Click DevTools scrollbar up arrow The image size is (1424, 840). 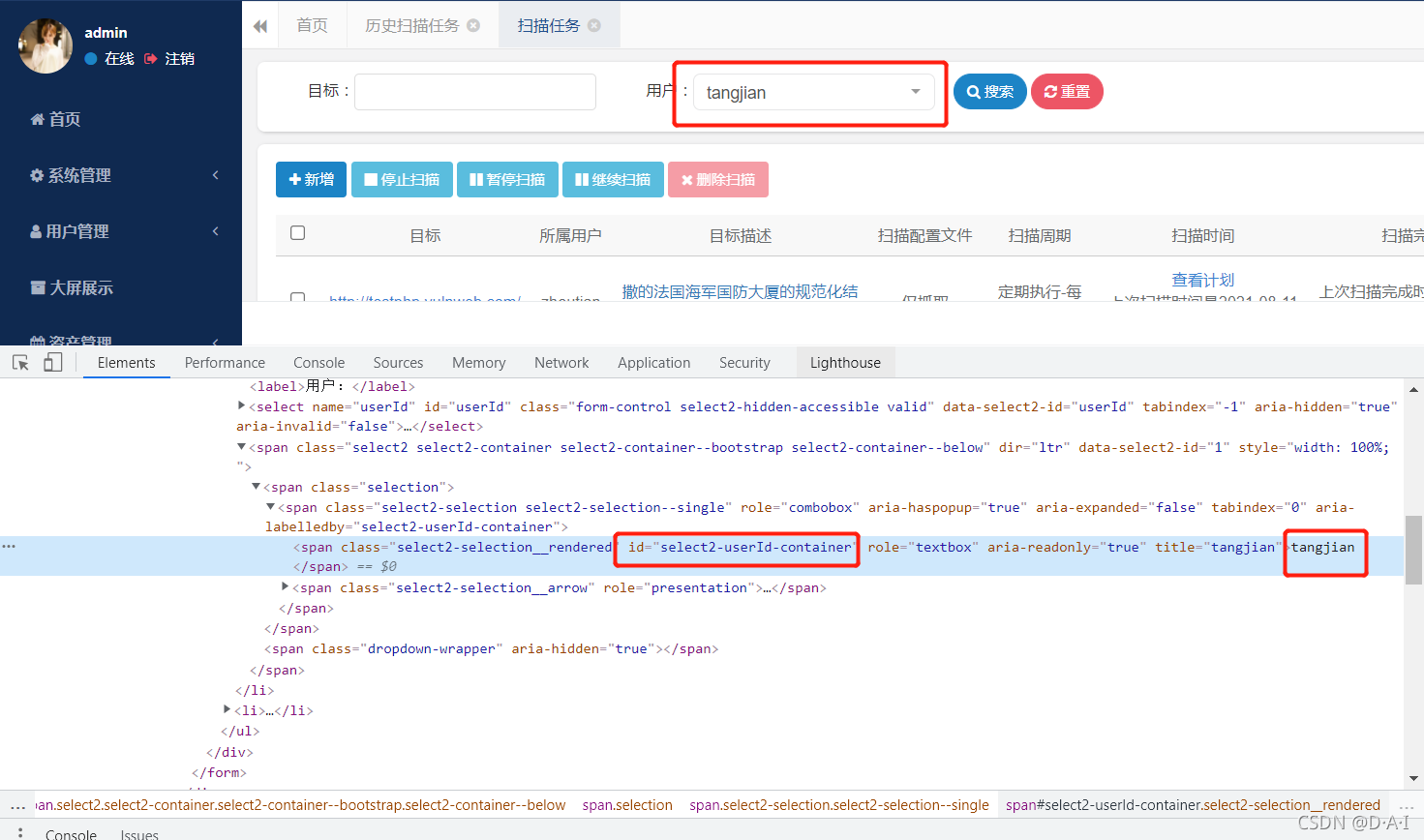pyautogui.click(x=1414, y=389)
